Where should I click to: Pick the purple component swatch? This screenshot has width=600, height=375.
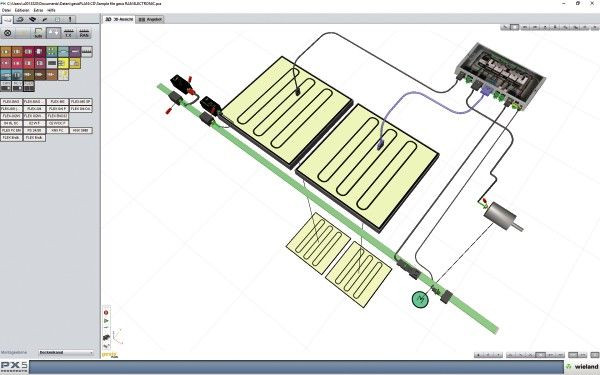tap(75, 51)
